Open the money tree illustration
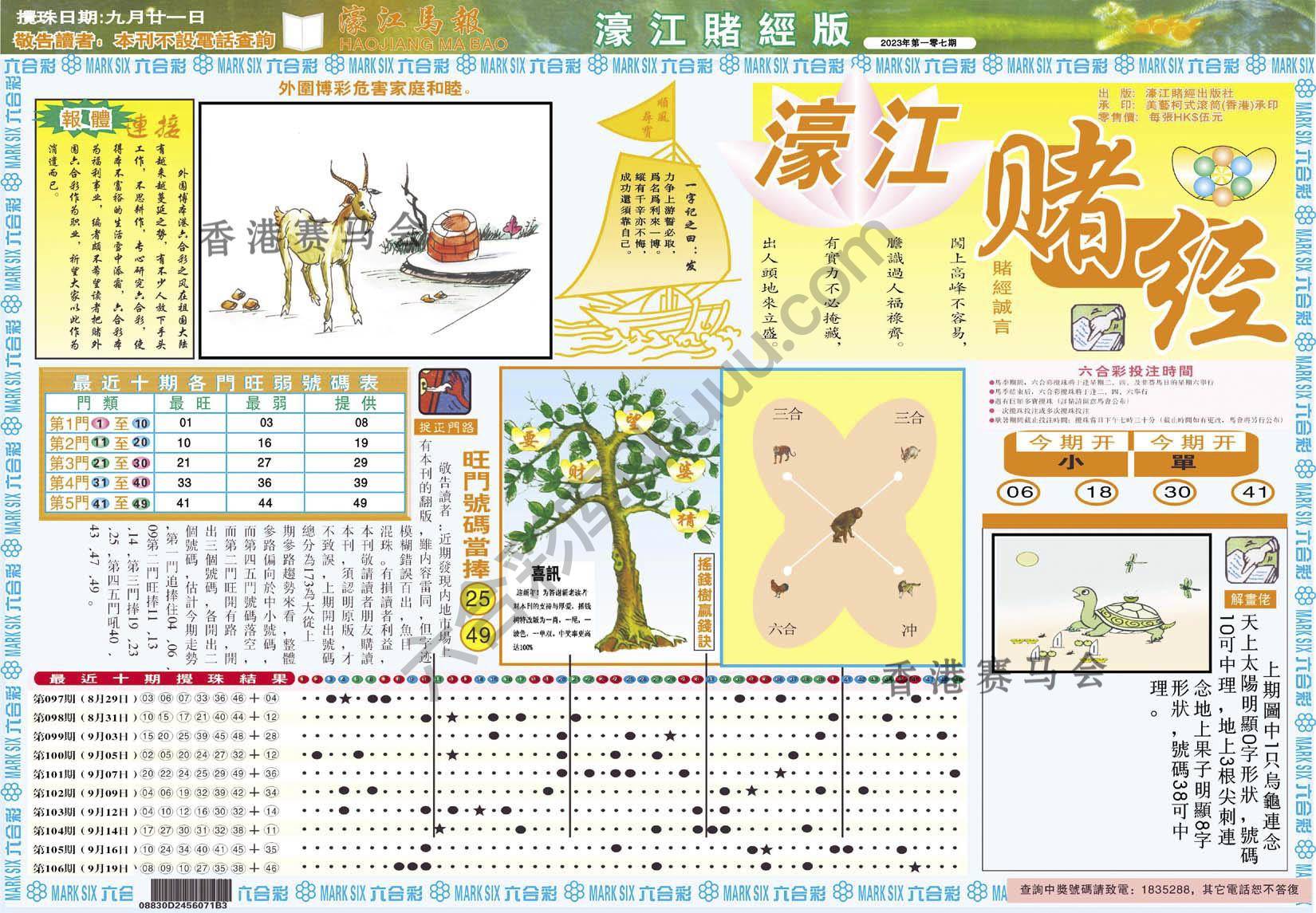 coord(610,516)
